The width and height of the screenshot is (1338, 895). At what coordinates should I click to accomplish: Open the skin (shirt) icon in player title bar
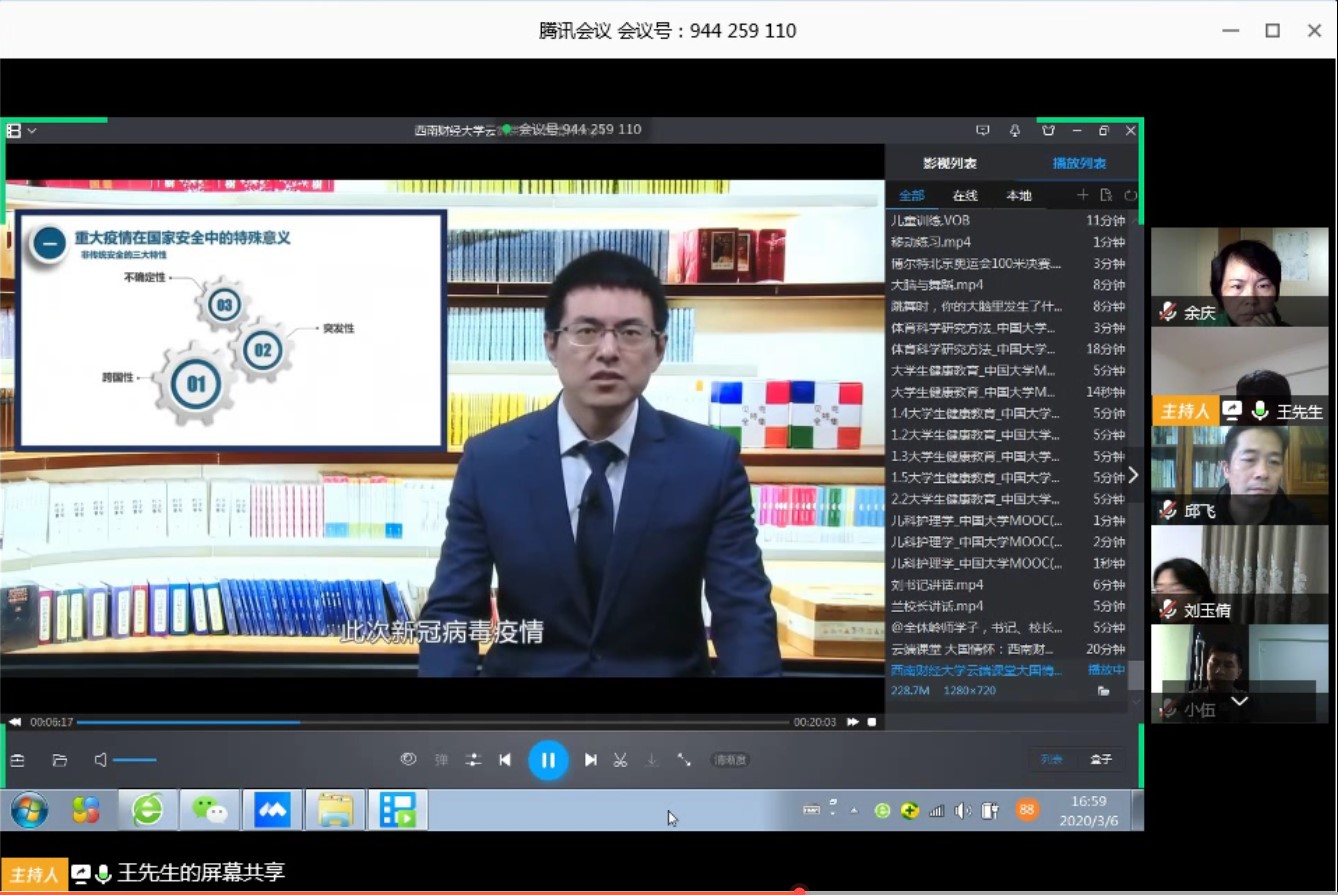[1048, 130]
